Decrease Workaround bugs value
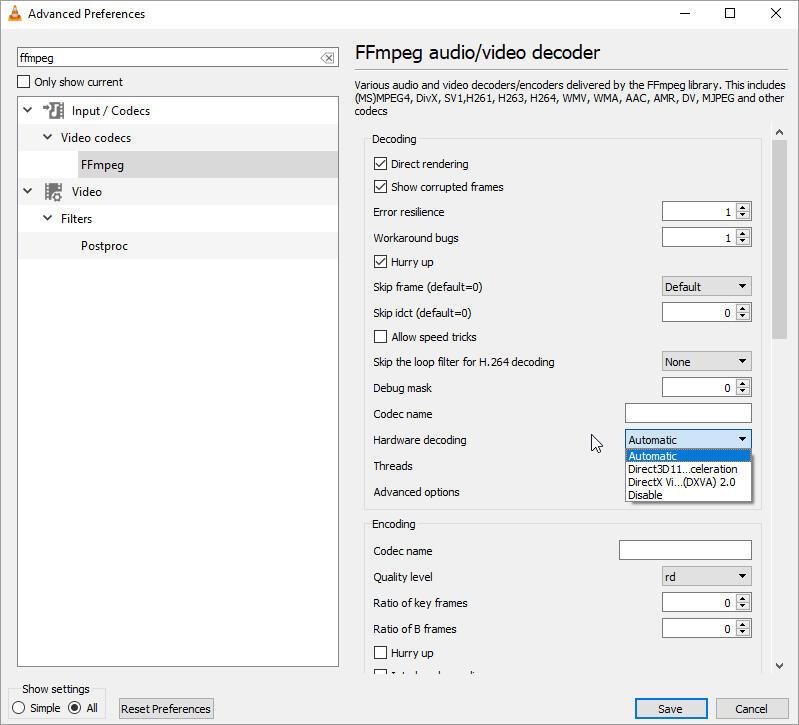This screenshot has width=799, height=725. (x=743, y=241)
